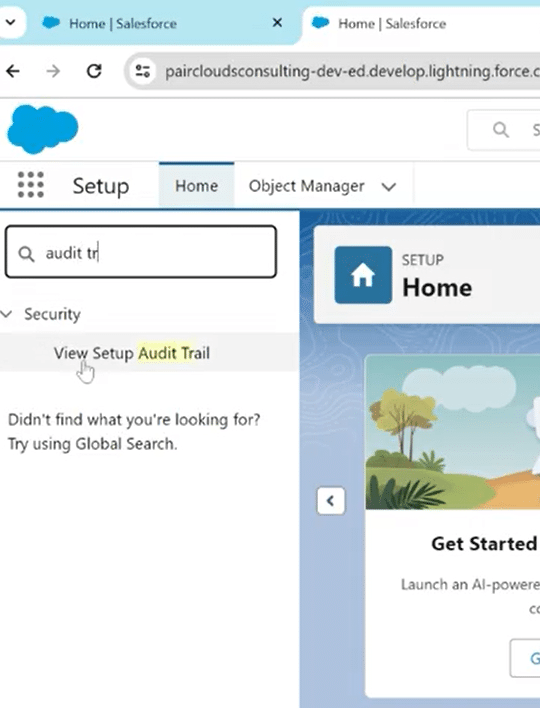Viewport: 540px width, 708px height.
Task: Click the browser Back arrow
Action: pos(13,71)
